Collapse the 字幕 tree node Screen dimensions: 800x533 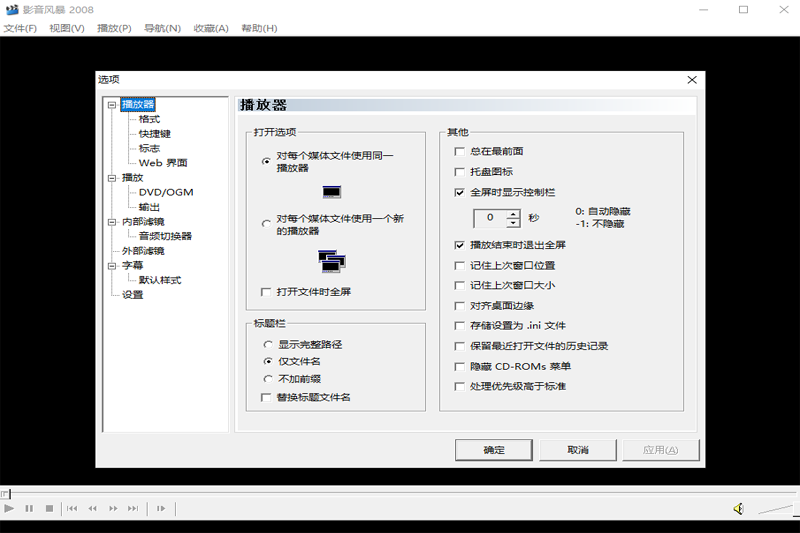click(112, 266)
